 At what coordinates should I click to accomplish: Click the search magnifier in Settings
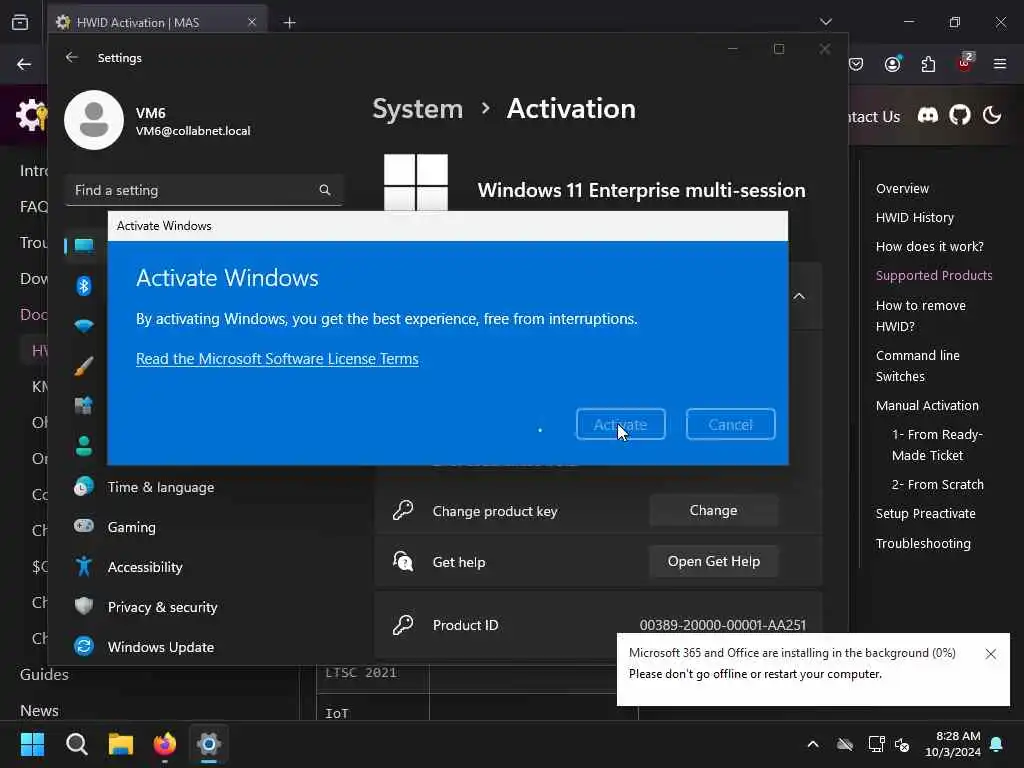click(x=325, y=190)
